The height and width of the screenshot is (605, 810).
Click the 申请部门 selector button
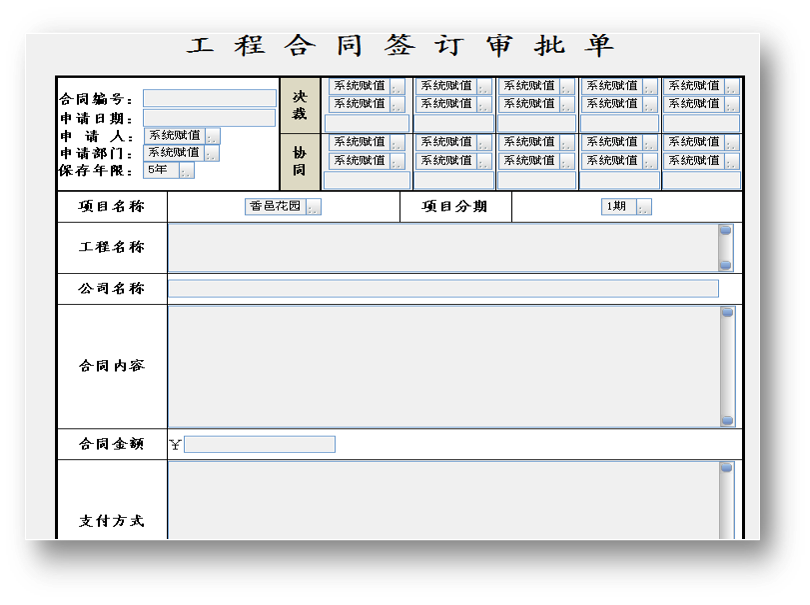(x=211, y=153)
